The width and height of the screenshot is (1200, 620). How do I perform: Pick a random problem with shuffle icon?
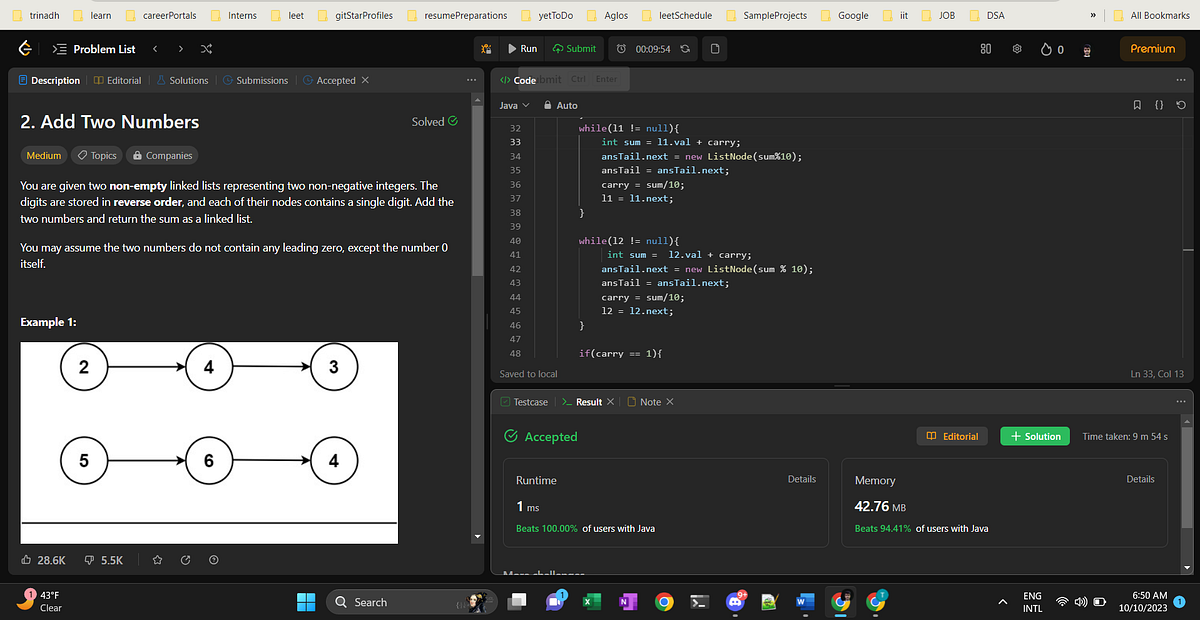coord(206,49)
